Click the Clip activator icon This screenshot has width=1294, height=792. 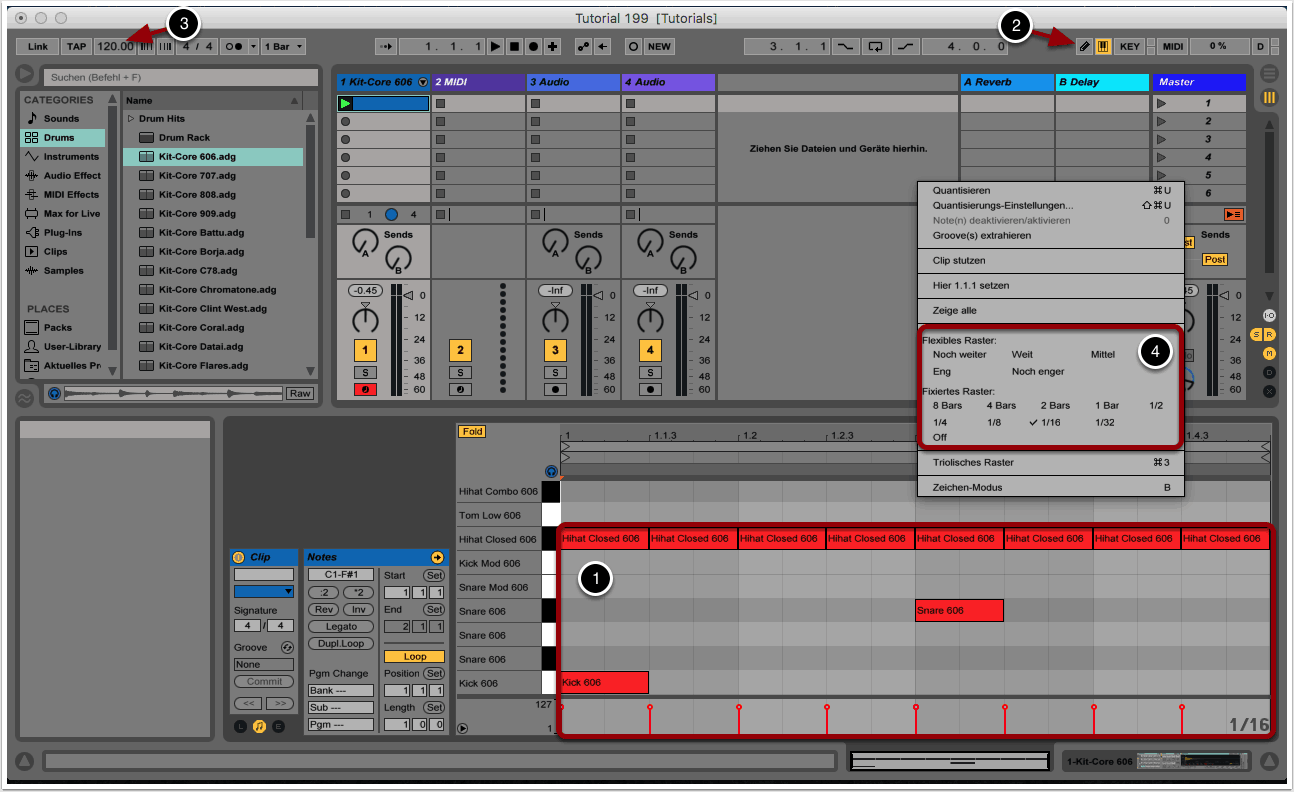(238, 557)
